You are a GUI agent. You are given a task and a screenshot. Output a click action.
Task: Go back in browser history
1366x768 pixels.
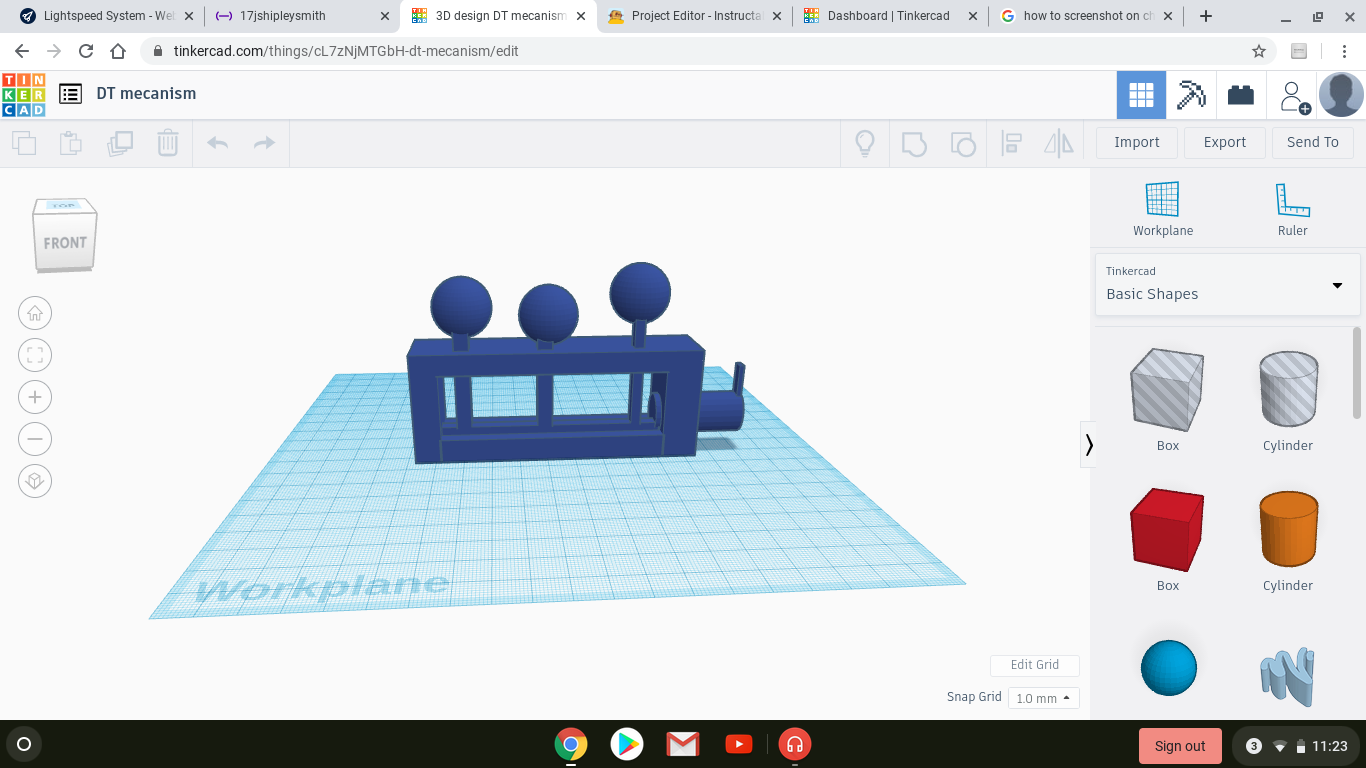pos(22,51)
